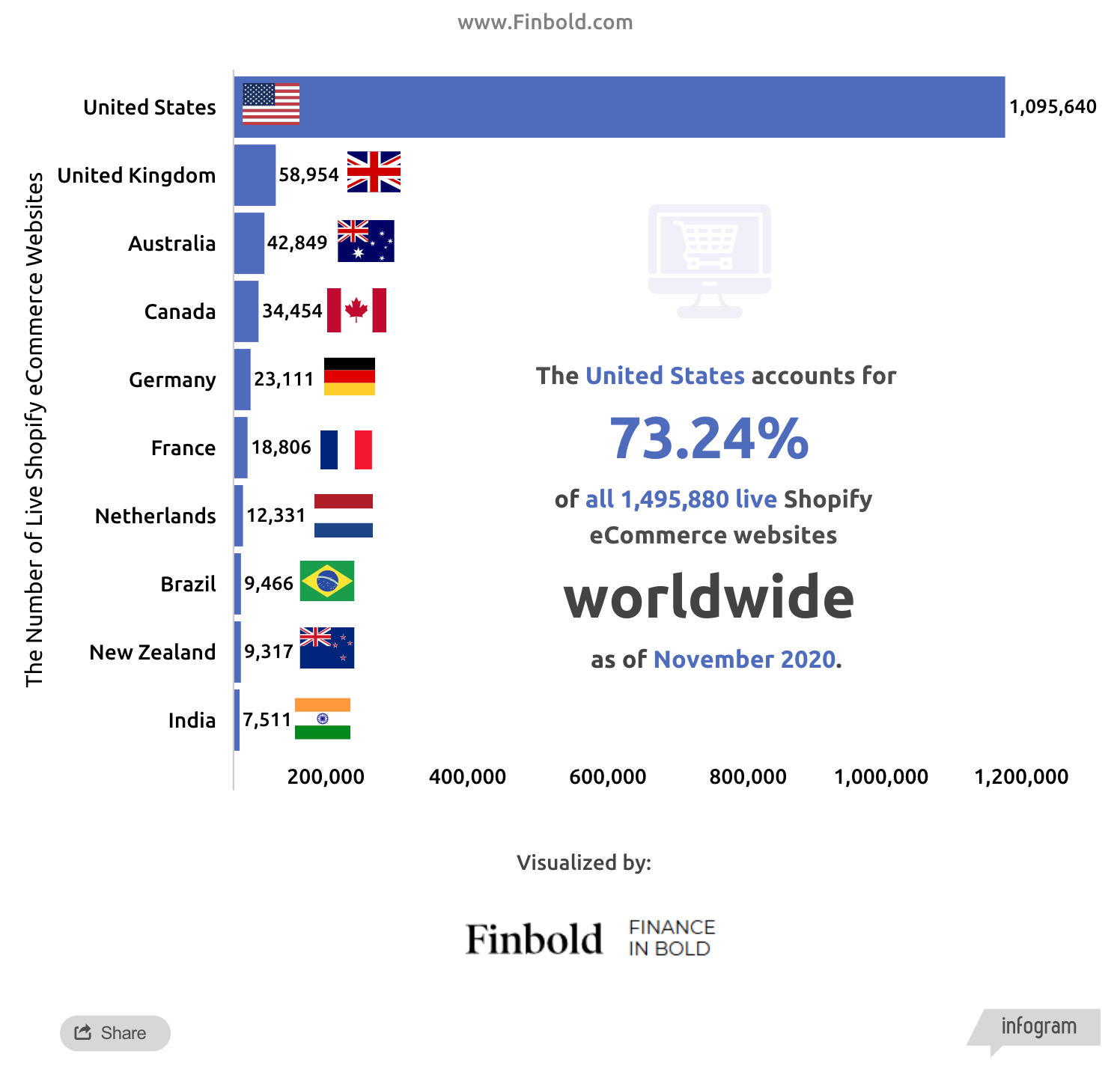1120x1075 pixels.
Task: Click the shopping cart monitor icon
Action: pos(710,261)
